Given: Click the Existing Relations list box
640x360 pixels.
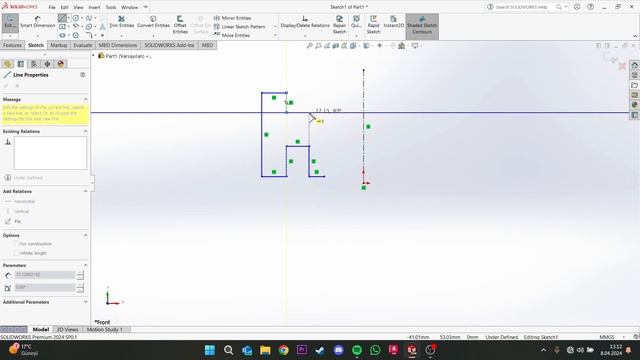Looking at the screenshot, I should (51, 153).
